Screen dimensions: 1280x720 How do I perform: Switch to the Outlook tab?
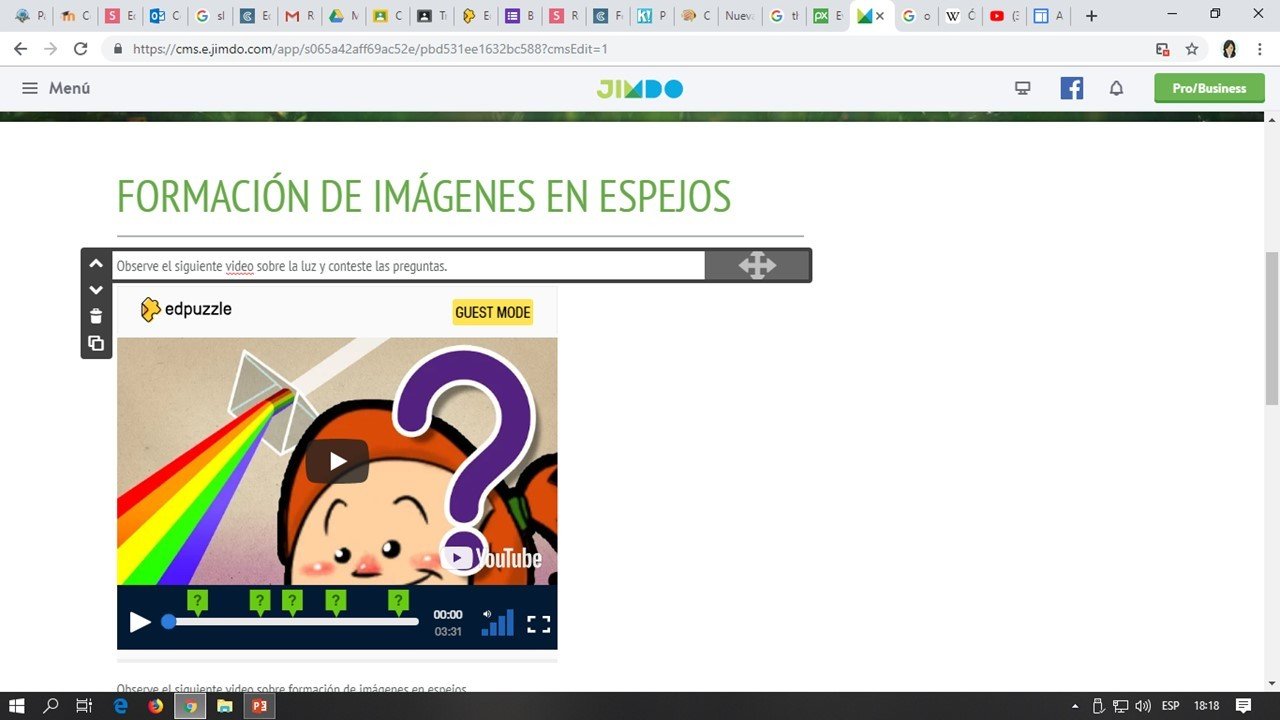coord(165,16)
